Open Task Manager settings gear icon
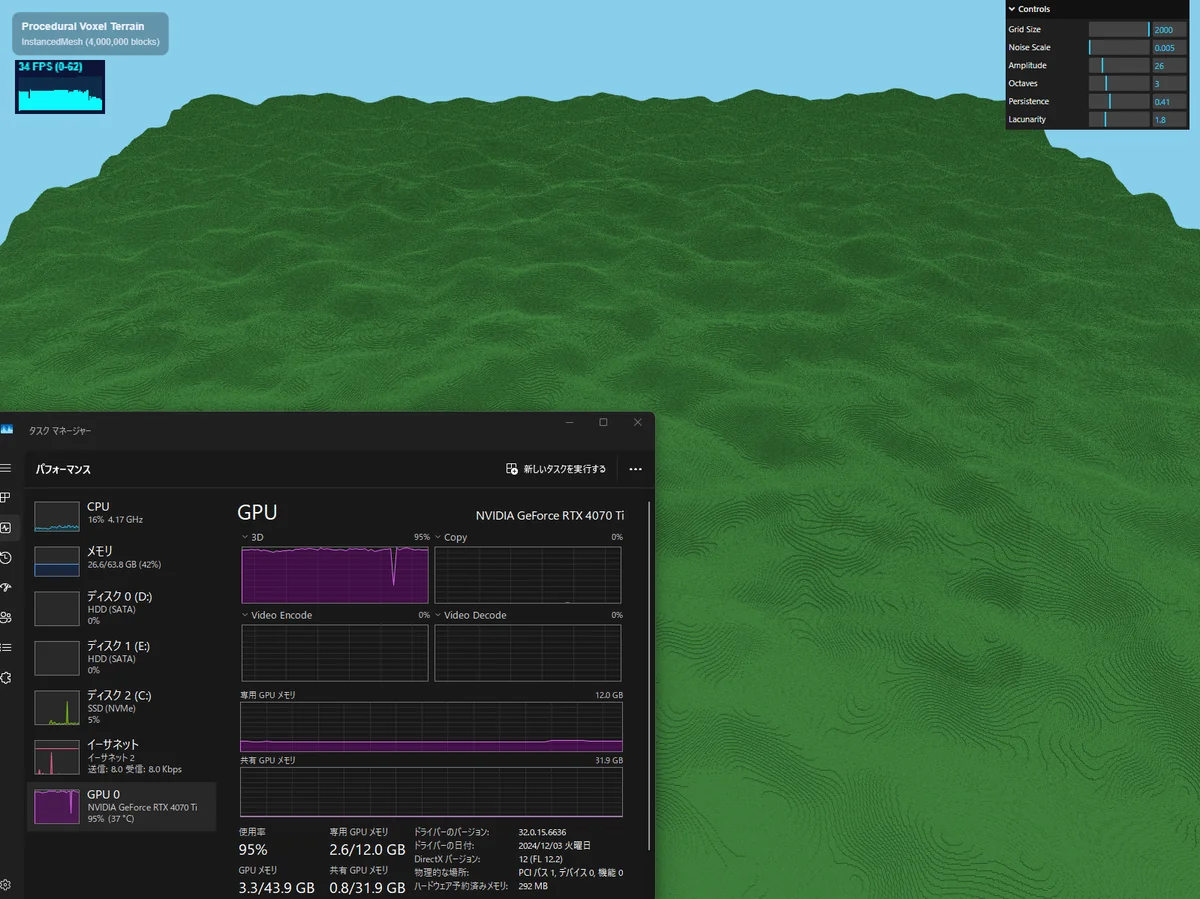This screenshot has width=1200, height=899. coord(5,884)
